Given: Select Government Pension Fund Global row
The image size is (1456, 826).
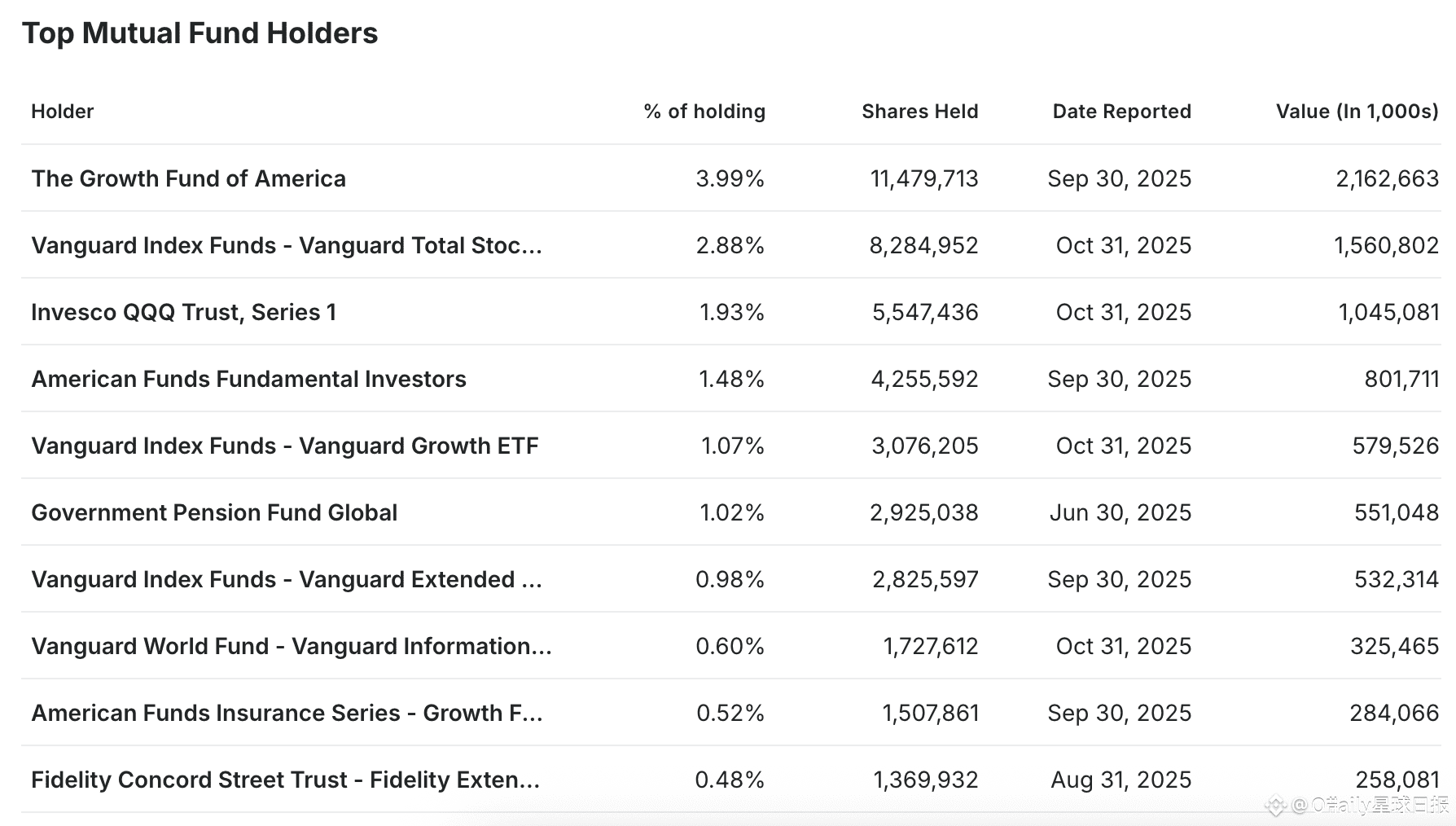Looking at the screenshot, I should [214, 512].
